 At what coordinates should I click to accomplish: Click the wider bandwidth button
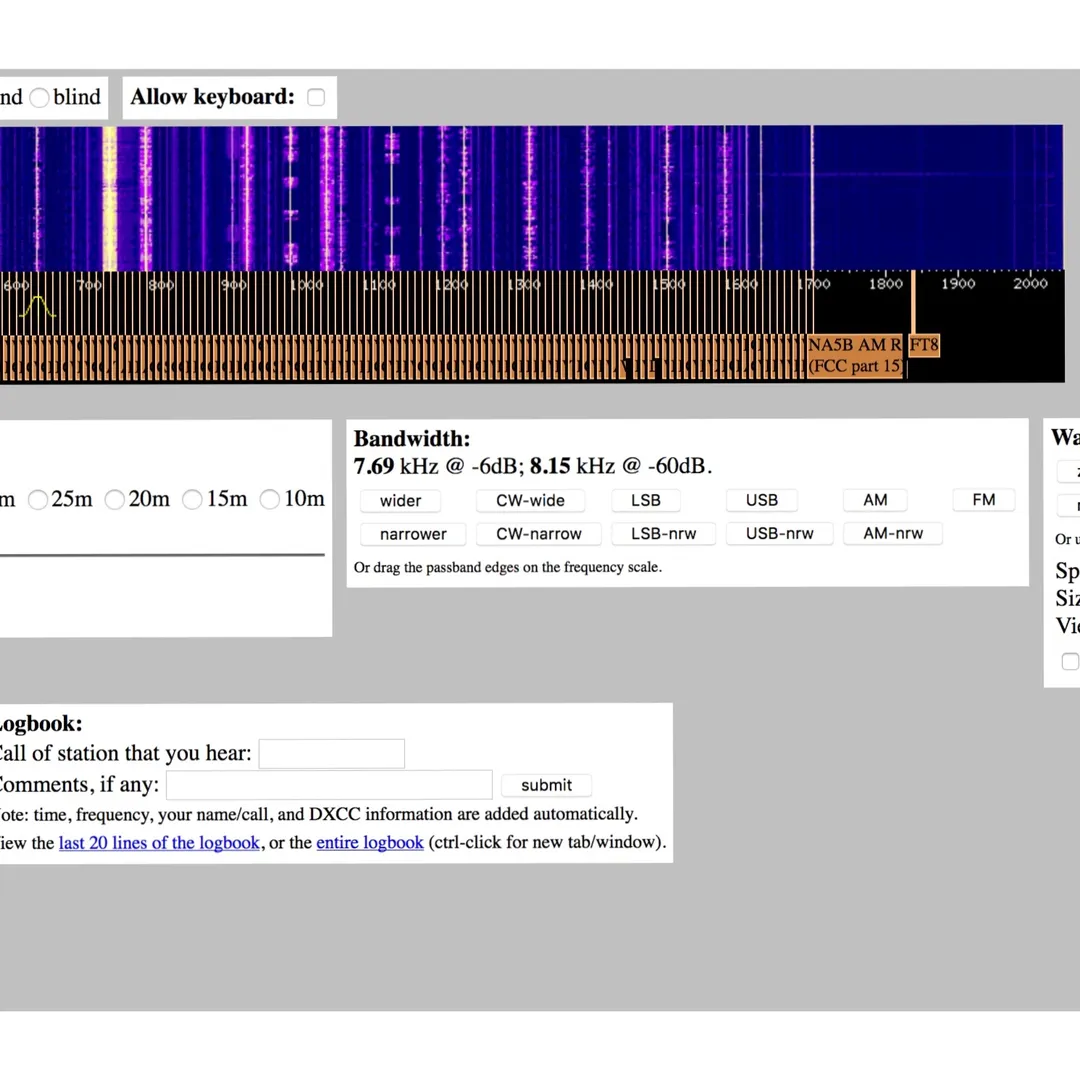tap(400, 500)
